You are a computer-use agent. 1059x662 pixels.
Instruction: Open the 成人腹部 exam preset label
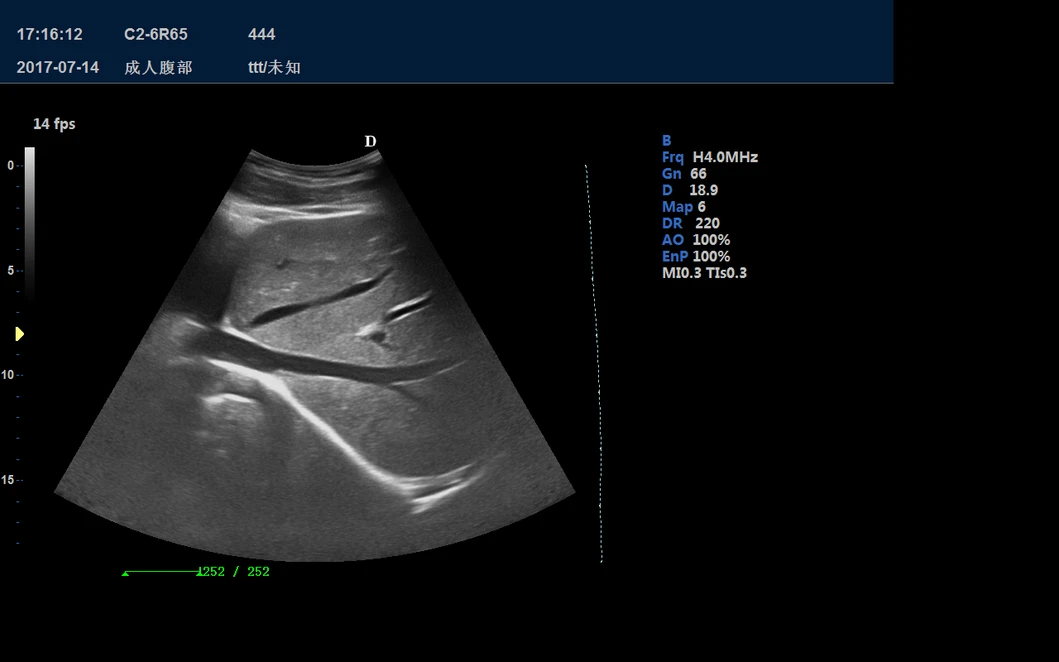coord(161,68)
